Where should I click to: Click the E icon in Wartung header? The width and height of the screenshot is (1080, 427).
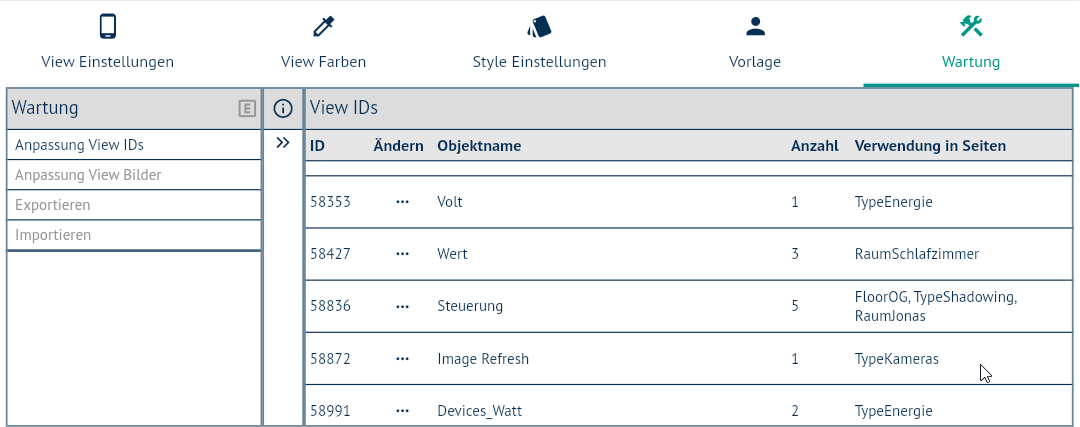tap(247, 108)
